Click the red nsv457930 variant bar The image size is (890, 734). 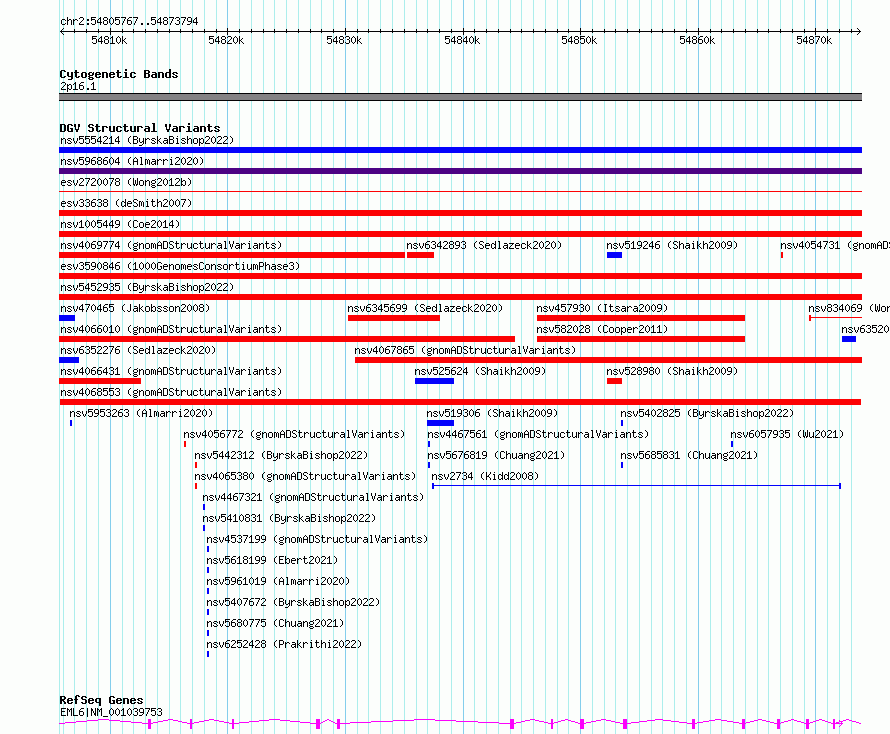[x=641, y=318]
